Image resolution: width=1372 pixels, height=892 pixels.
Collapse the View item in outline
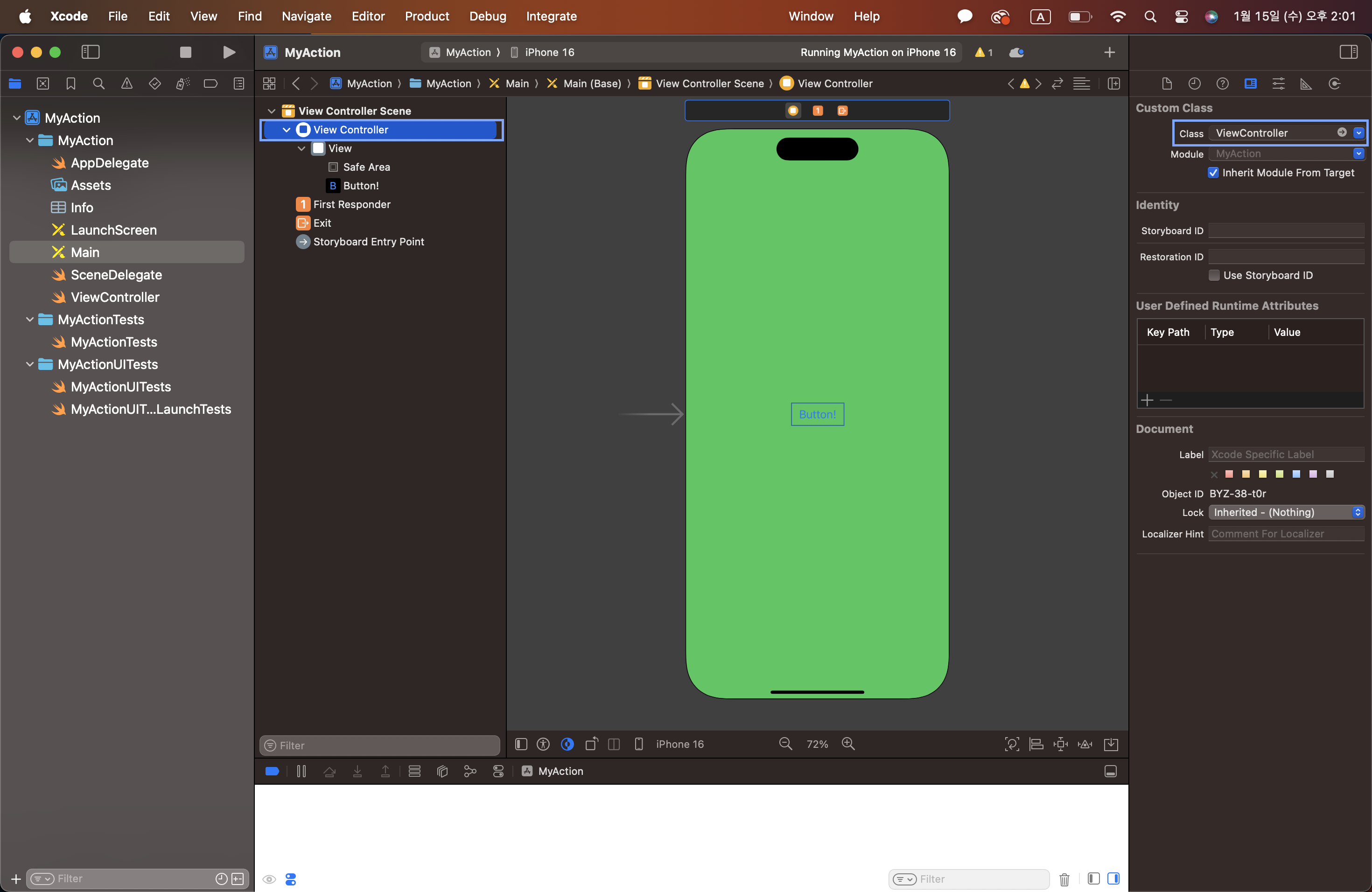(301, 149)
